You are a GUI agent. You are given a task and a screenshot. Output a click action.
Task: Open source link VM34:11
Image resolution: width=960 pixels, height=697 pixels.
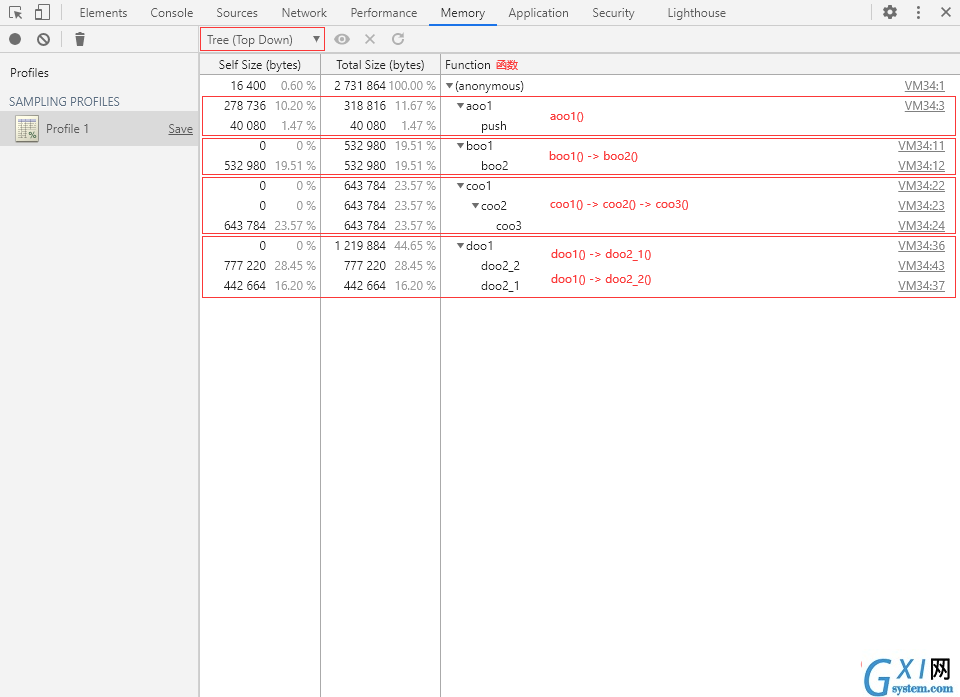pyautogui.click(x=921, y=146)
